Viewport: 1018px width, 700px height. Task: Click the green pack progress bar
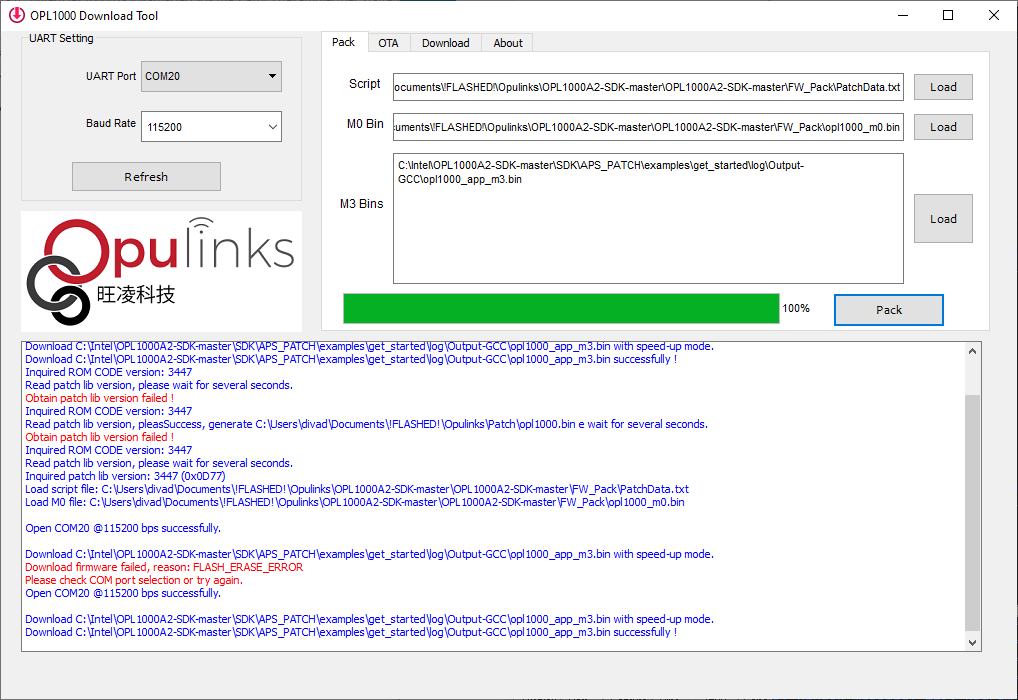(561, 308)
